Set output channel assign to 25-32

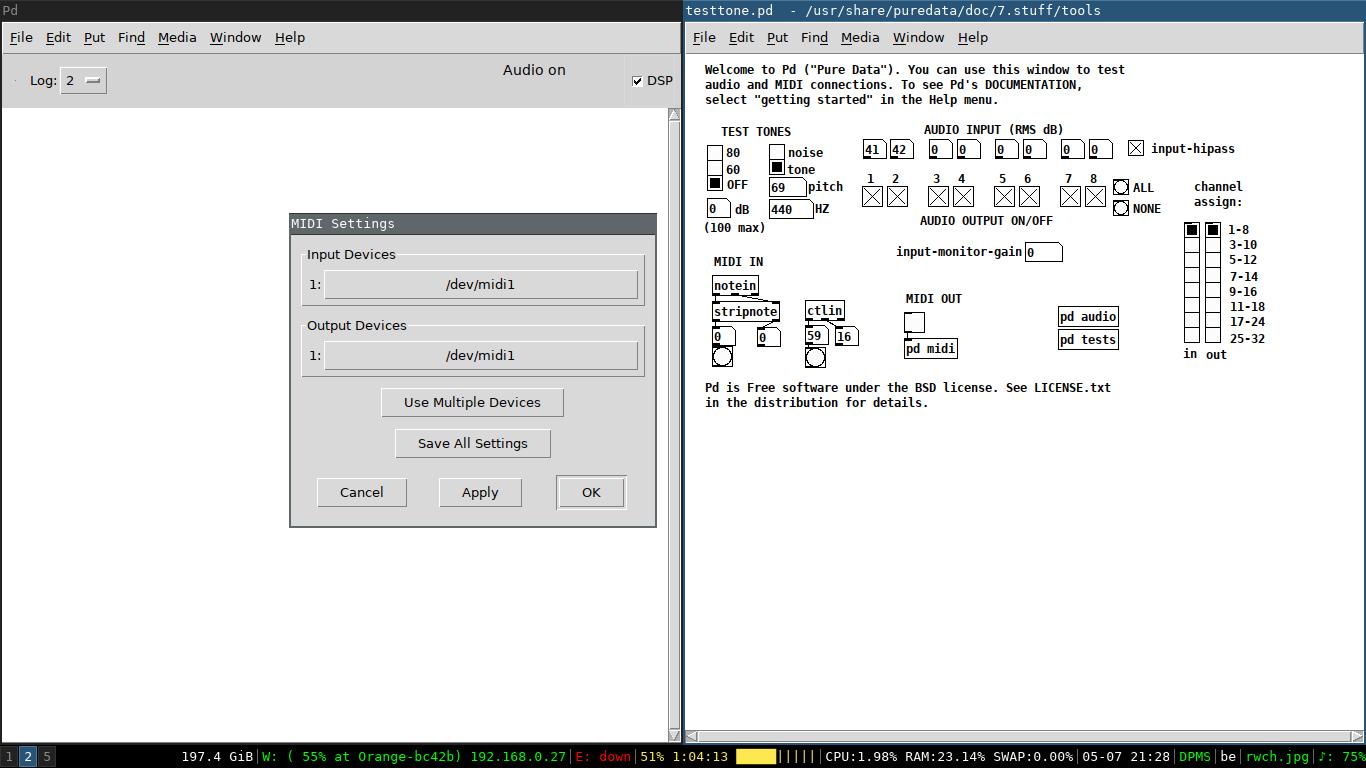click(1213, 337)
